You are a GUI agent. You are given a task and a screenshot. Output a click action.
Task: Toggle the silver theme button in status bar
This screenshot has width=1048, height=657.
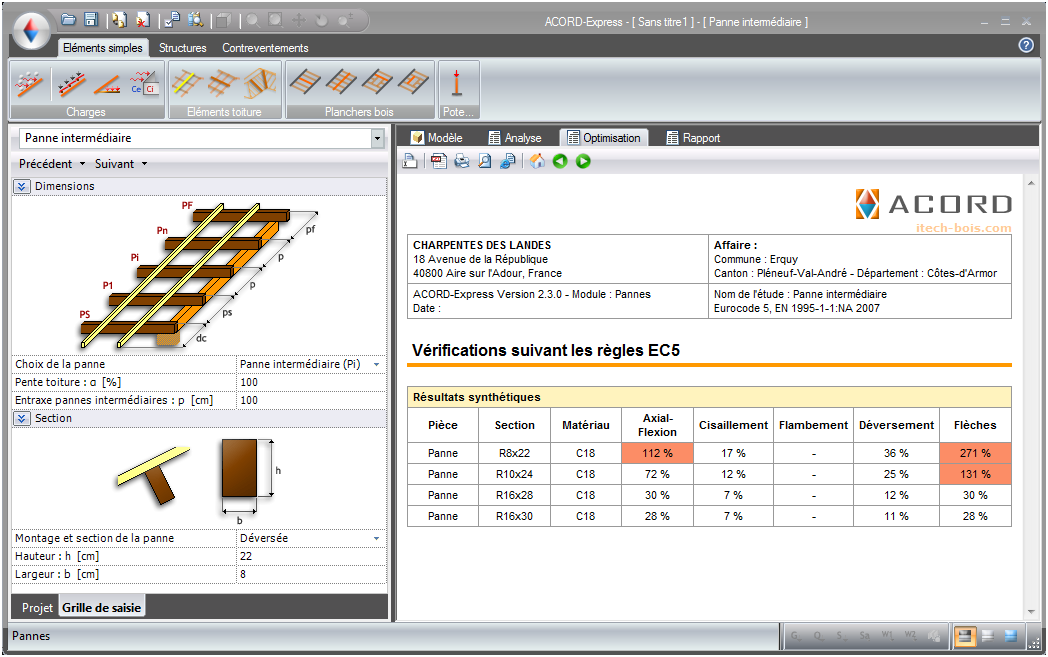click(x=988, y=635)
